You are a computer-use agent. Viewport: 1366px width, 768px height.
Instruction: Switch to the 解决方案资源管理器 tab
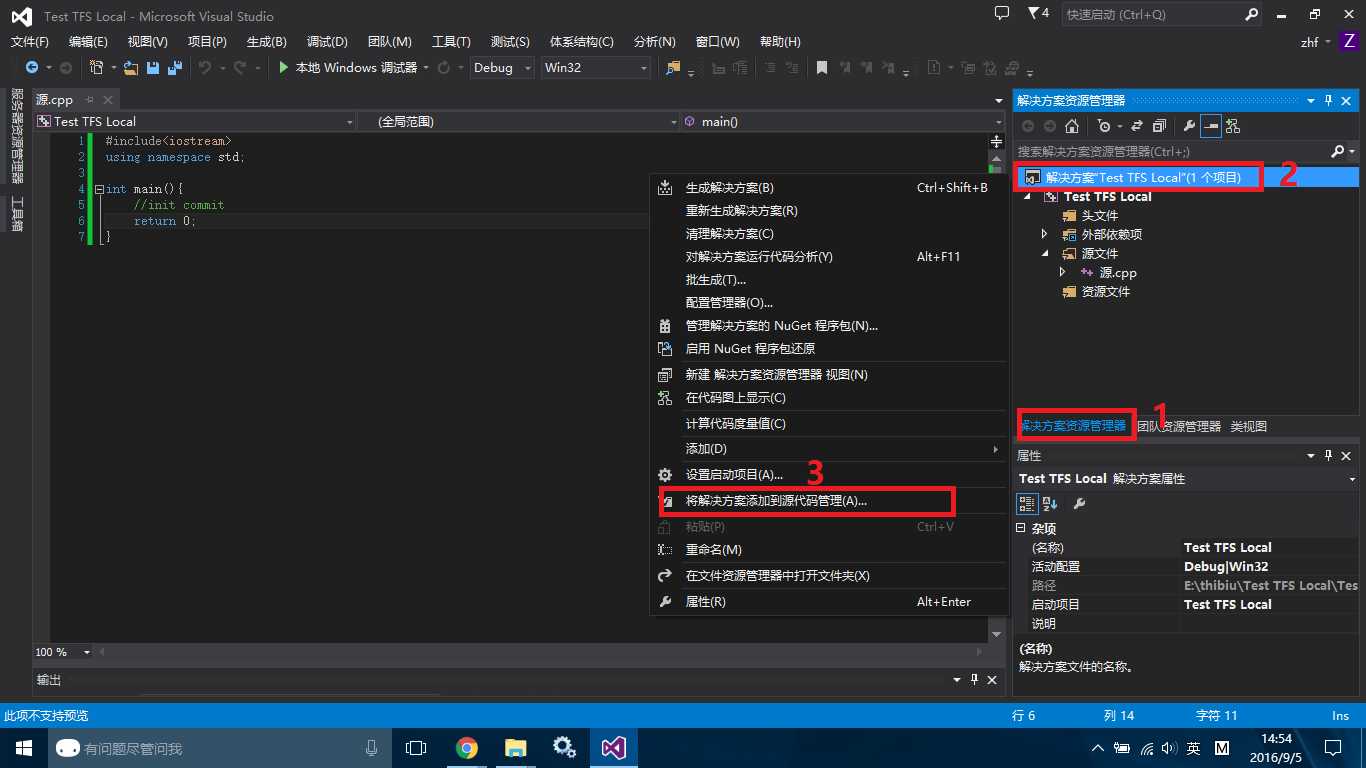tap(1073, 426)
